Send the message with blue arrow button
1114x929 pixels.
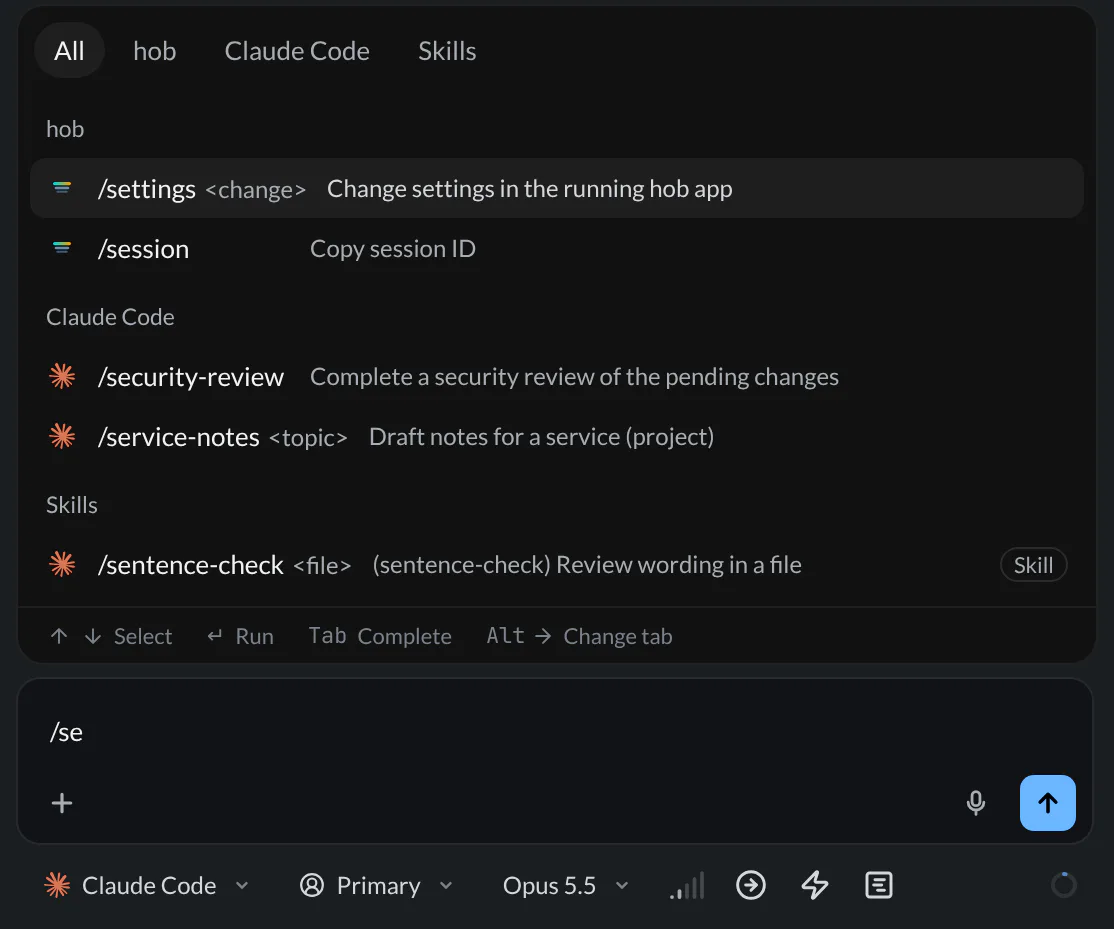pos(1047,803)
